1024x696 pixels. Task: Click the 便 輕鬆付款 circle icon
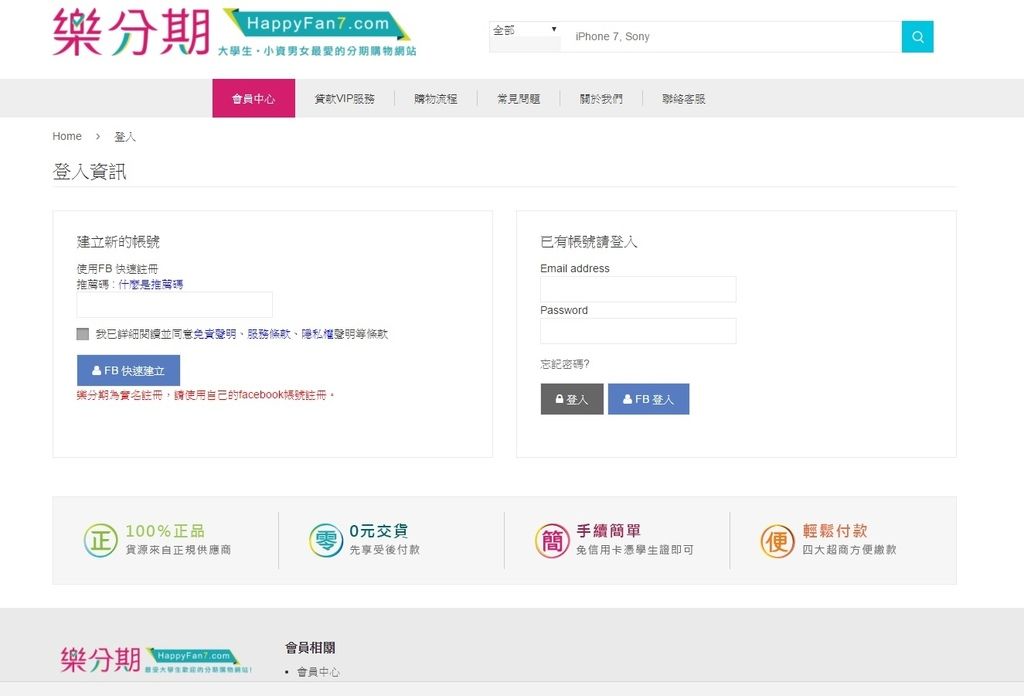coord(777,541)
